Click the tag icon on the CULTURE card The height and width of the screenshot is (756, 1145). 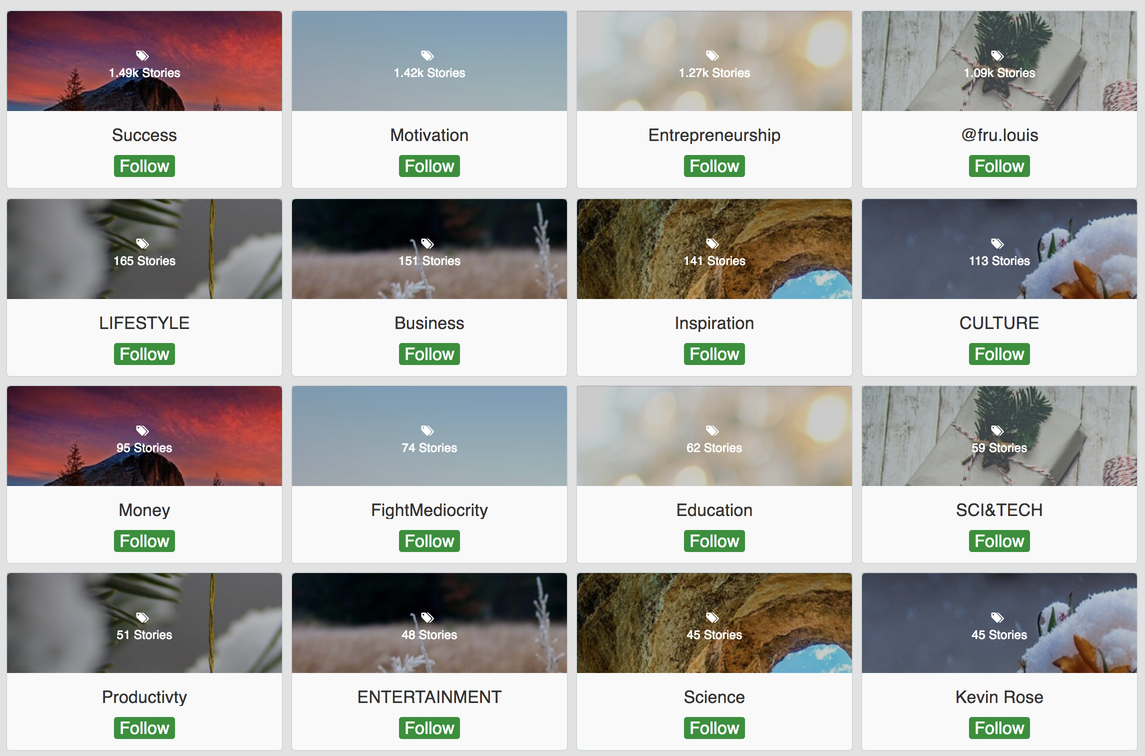click(997, 243)
